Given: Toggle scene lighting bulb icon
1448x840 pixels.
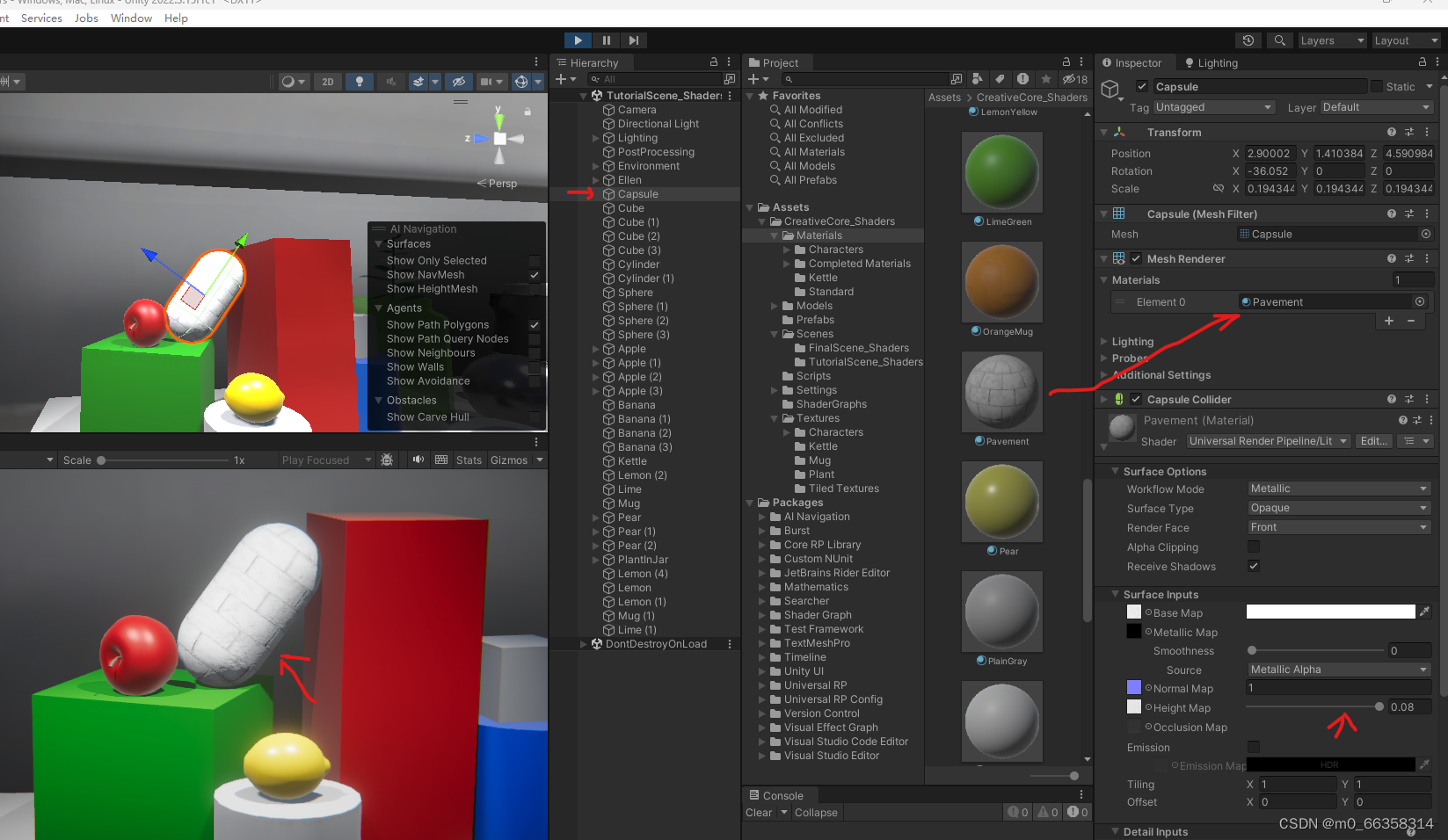Looking at the screenshot, I should (359, 82).
